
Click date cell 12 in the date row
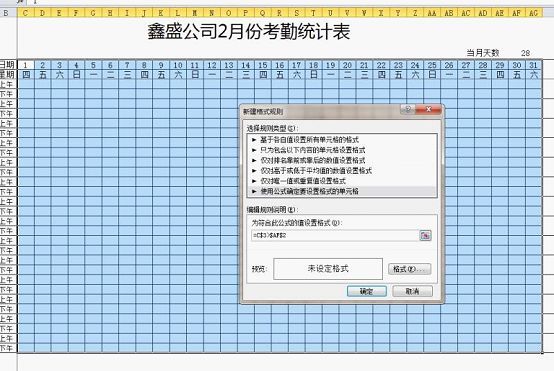[x=212, y=65]
